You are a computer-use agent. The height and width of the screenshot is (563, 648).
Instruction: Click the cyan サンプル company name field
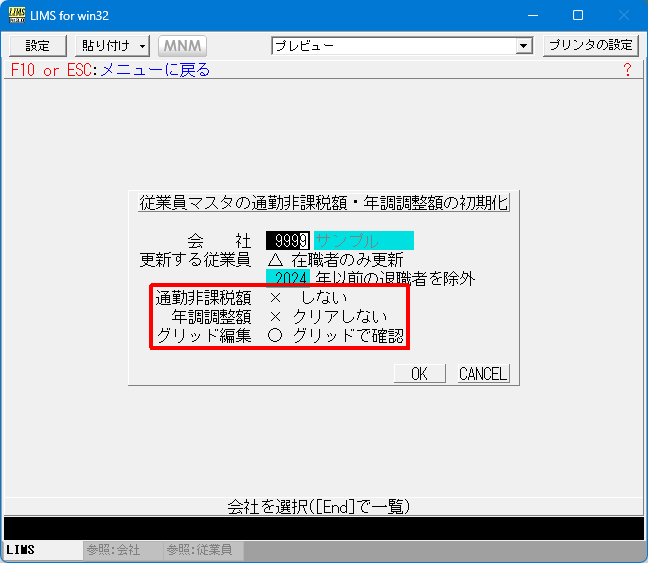[363, 241]
